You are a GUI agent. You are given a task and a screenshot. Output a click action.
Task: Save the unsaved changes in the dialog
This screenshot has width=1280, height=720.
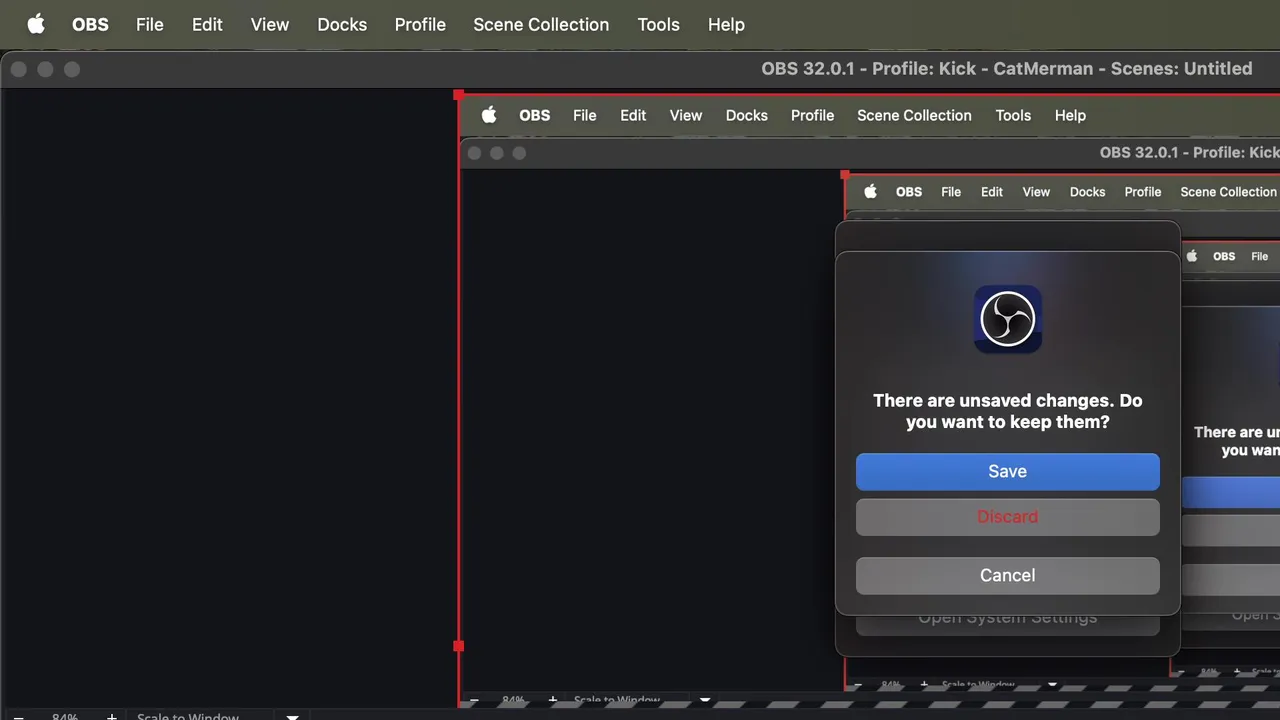(1008, 471)
